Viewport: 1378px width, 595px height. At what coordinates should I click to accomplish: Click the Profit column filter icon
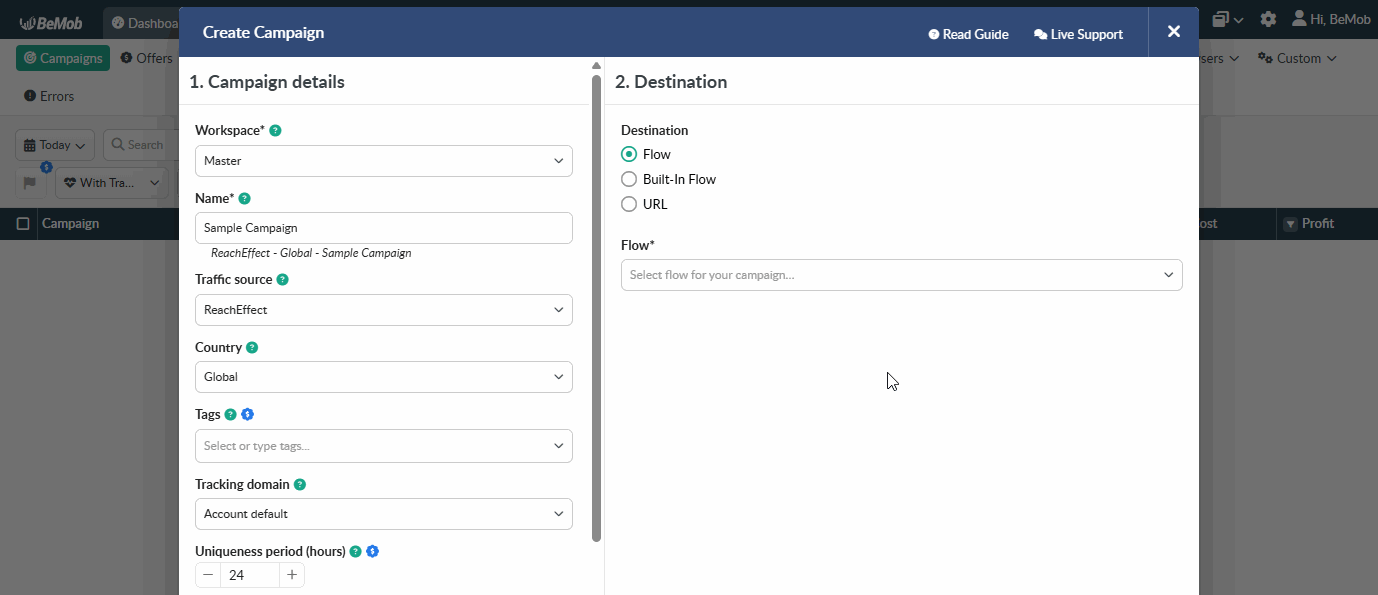coord(1290,224)
